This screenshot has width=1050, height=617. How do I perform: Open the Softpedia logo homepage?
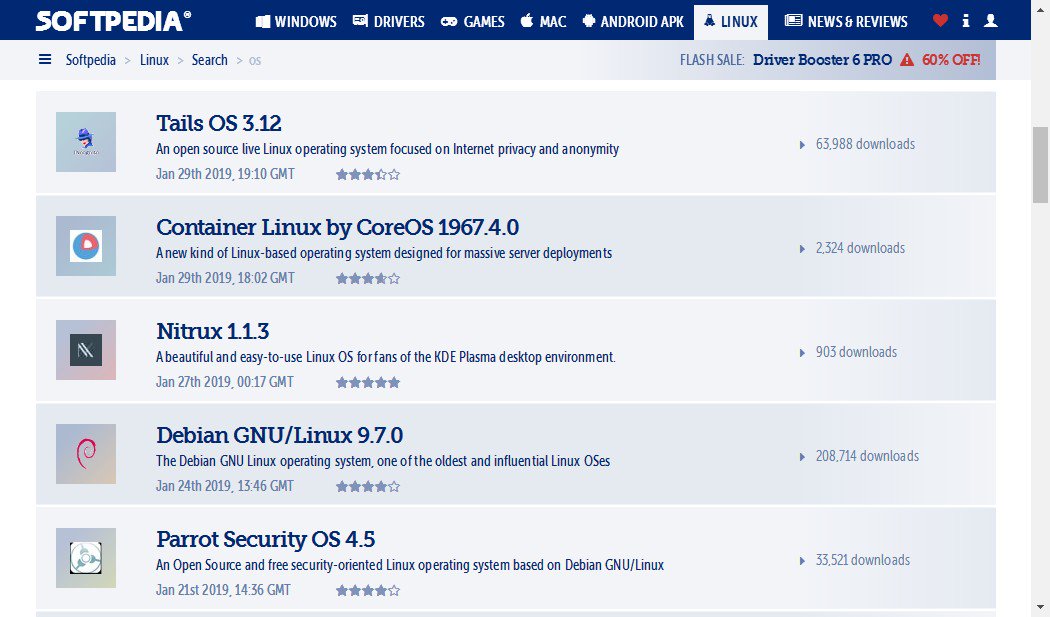tap(113, 21)
